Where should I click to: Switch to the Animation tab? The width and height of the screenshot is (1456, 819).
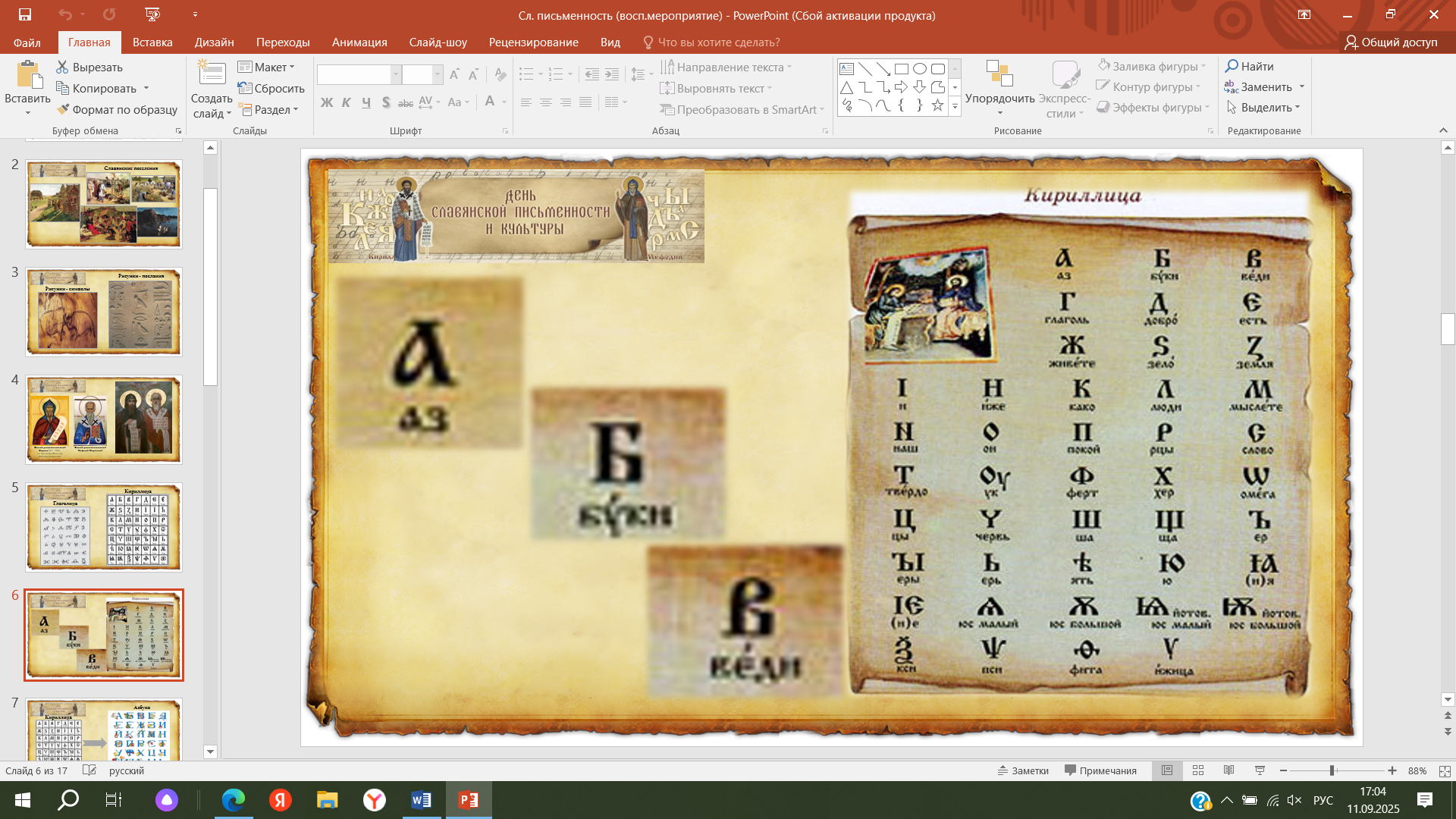click(x=359, y=42)
